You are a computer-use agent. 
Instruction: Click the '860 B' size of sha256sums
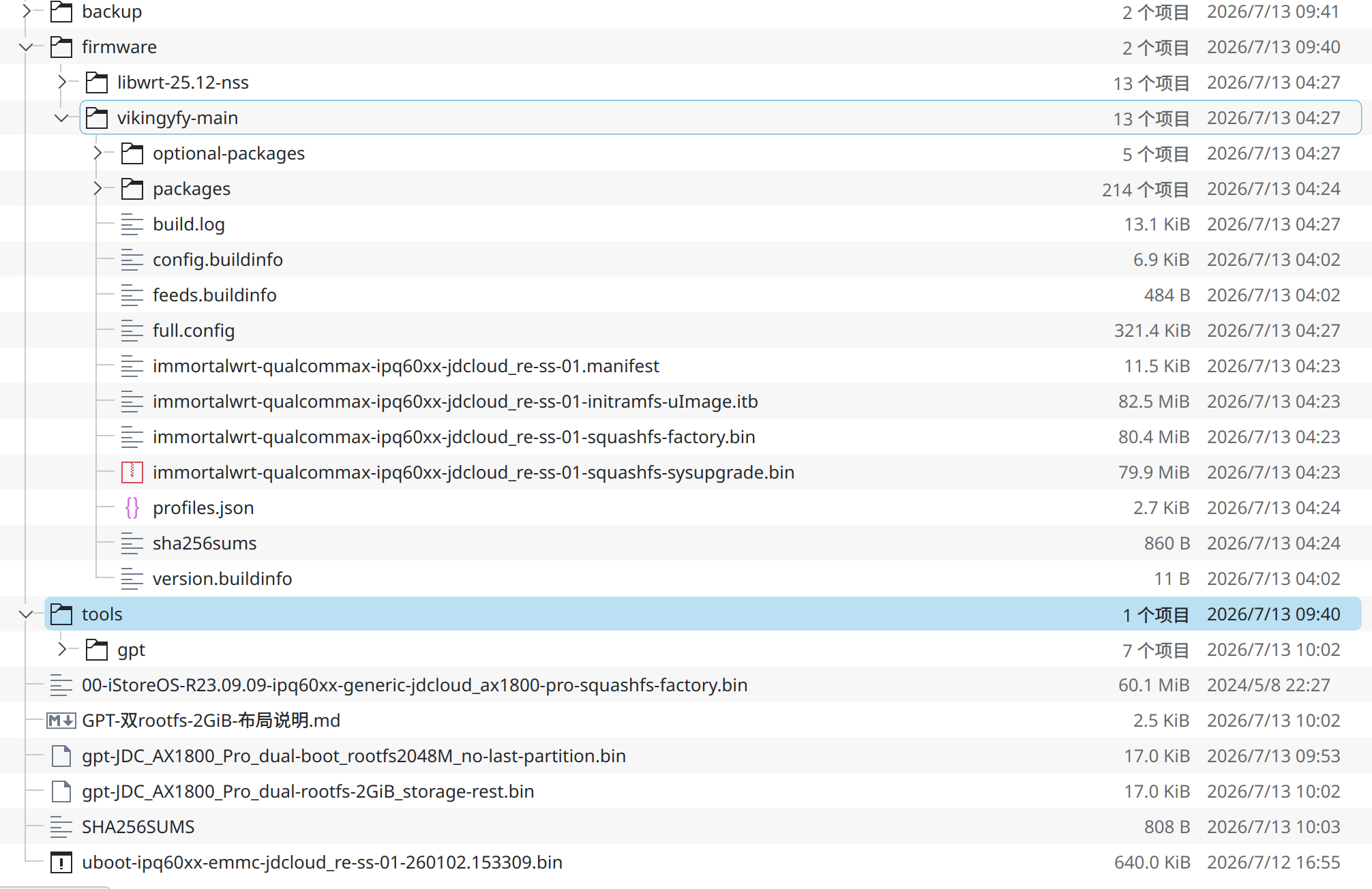[x=1167, y=543]
